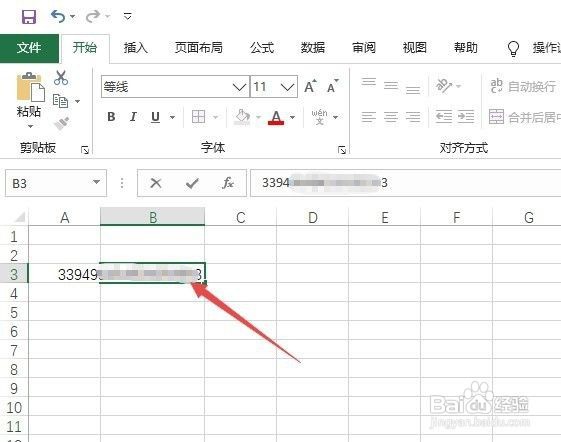This screenshot has height=442, width=561.
Task: Click the Increase Indent icon
Action: pyautogui.click(x=466, y=117)
